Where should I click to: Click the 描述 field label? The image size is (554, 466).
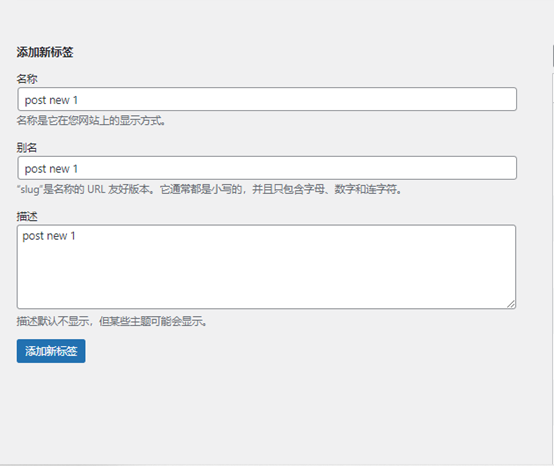click(x=27, y=216)
